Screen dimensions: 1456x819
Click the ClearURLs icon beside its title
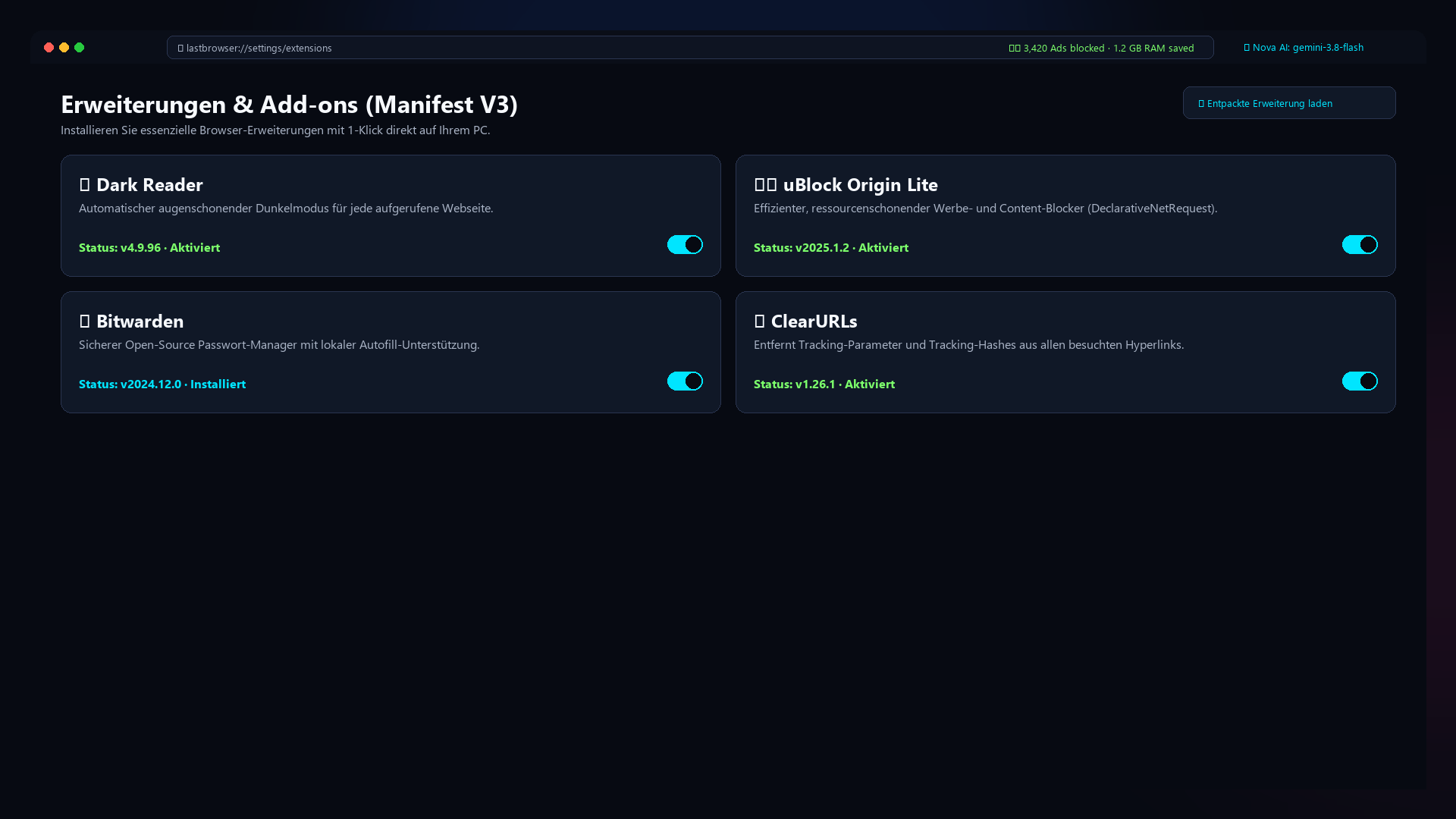click(759, 321)
